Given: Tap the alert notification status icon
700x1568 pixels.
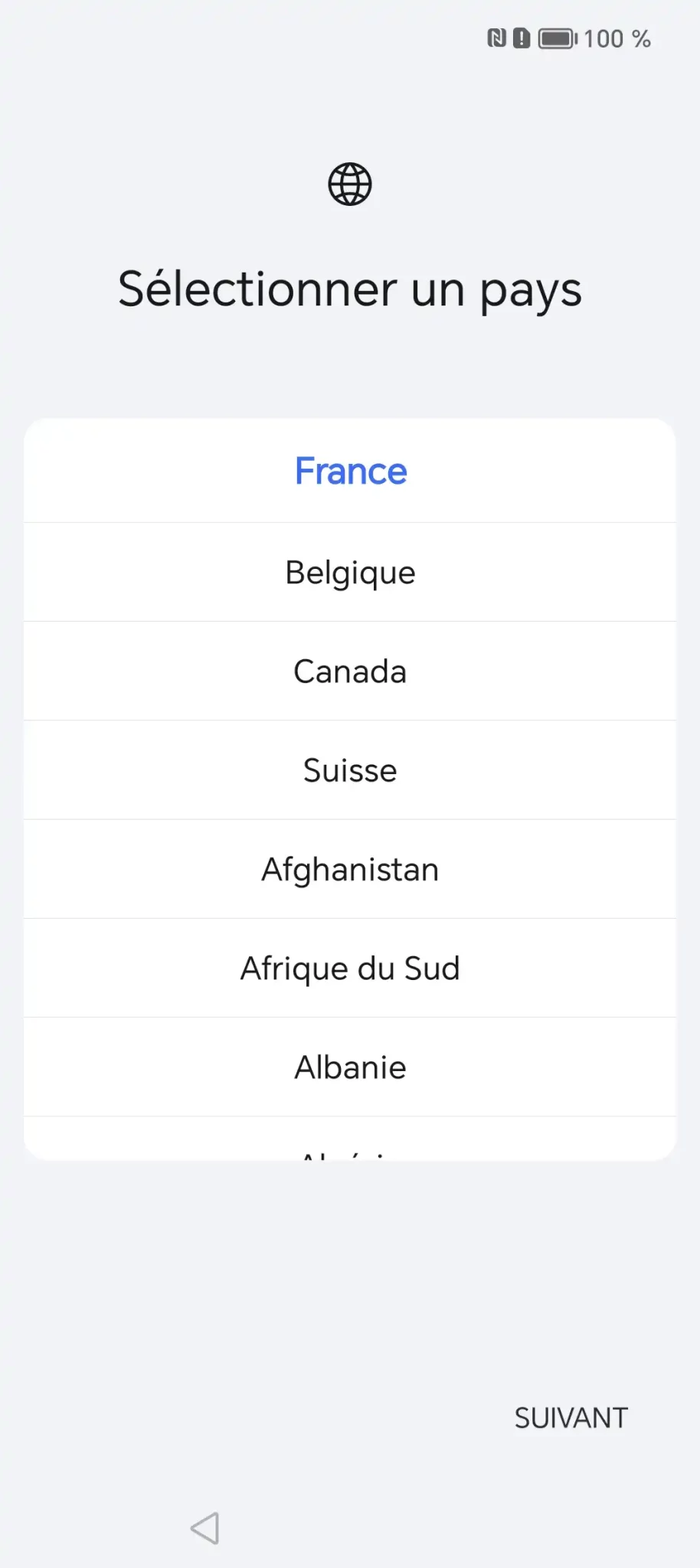Looking at the screenshot, I should pos(522,38).
